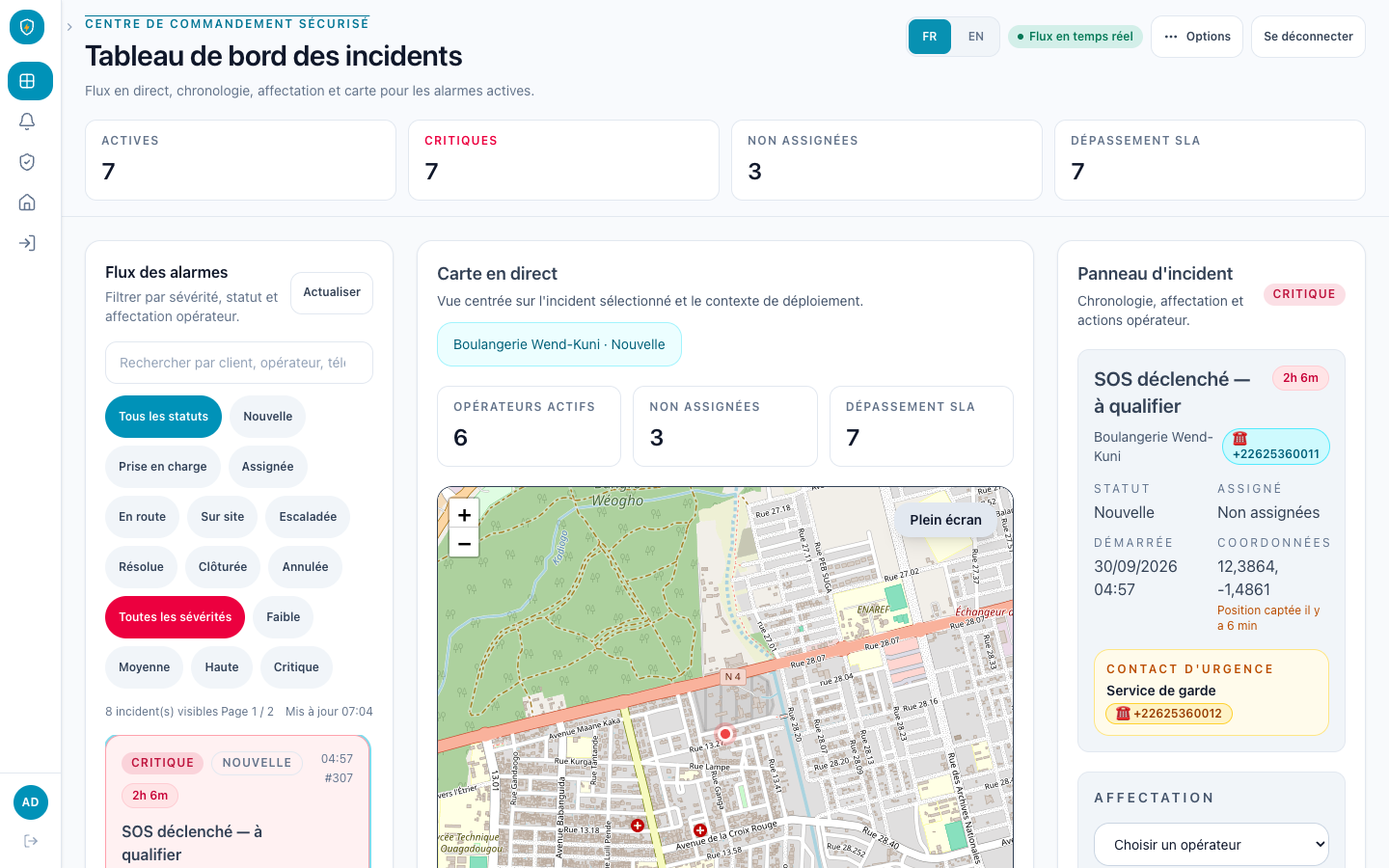1389x868 pixels.
Task: Filter by Haute severity
Action: click(x=222, y=667)
